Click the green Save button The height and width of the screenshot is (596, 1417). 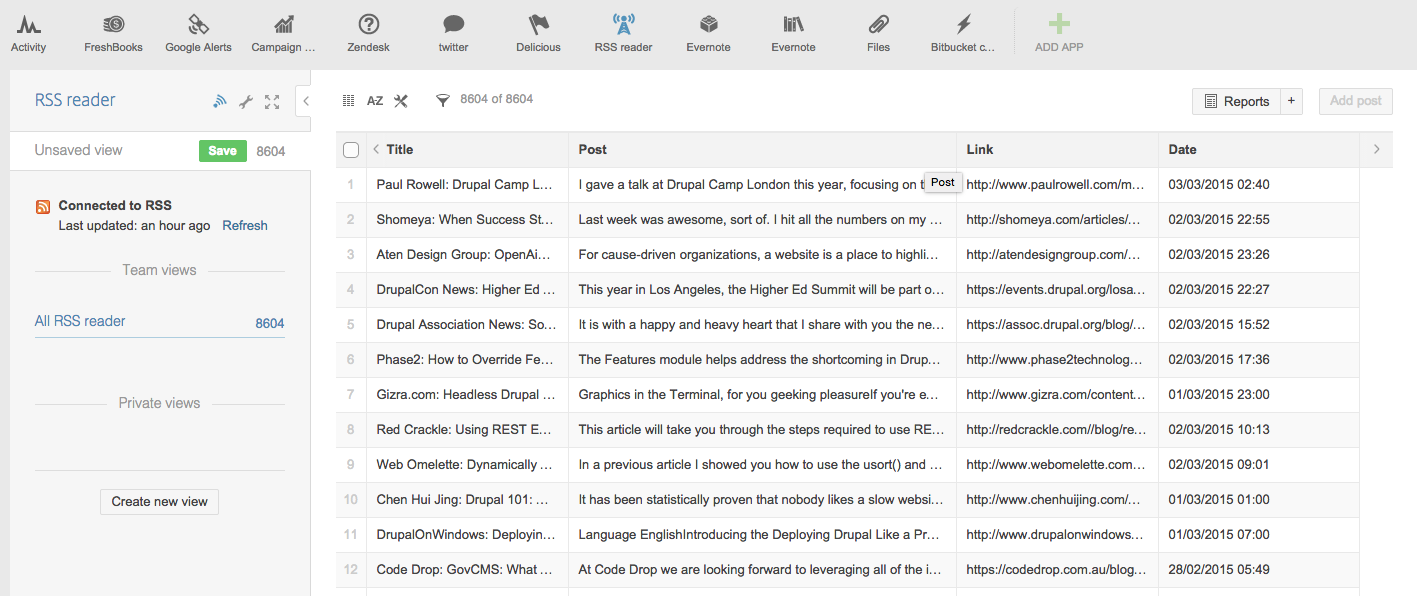[x=223, y=151]
